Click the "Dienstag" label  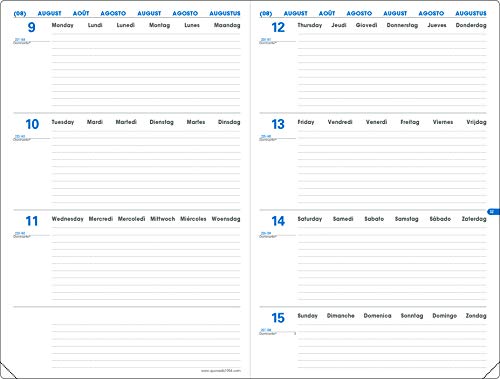coord(162,122)
